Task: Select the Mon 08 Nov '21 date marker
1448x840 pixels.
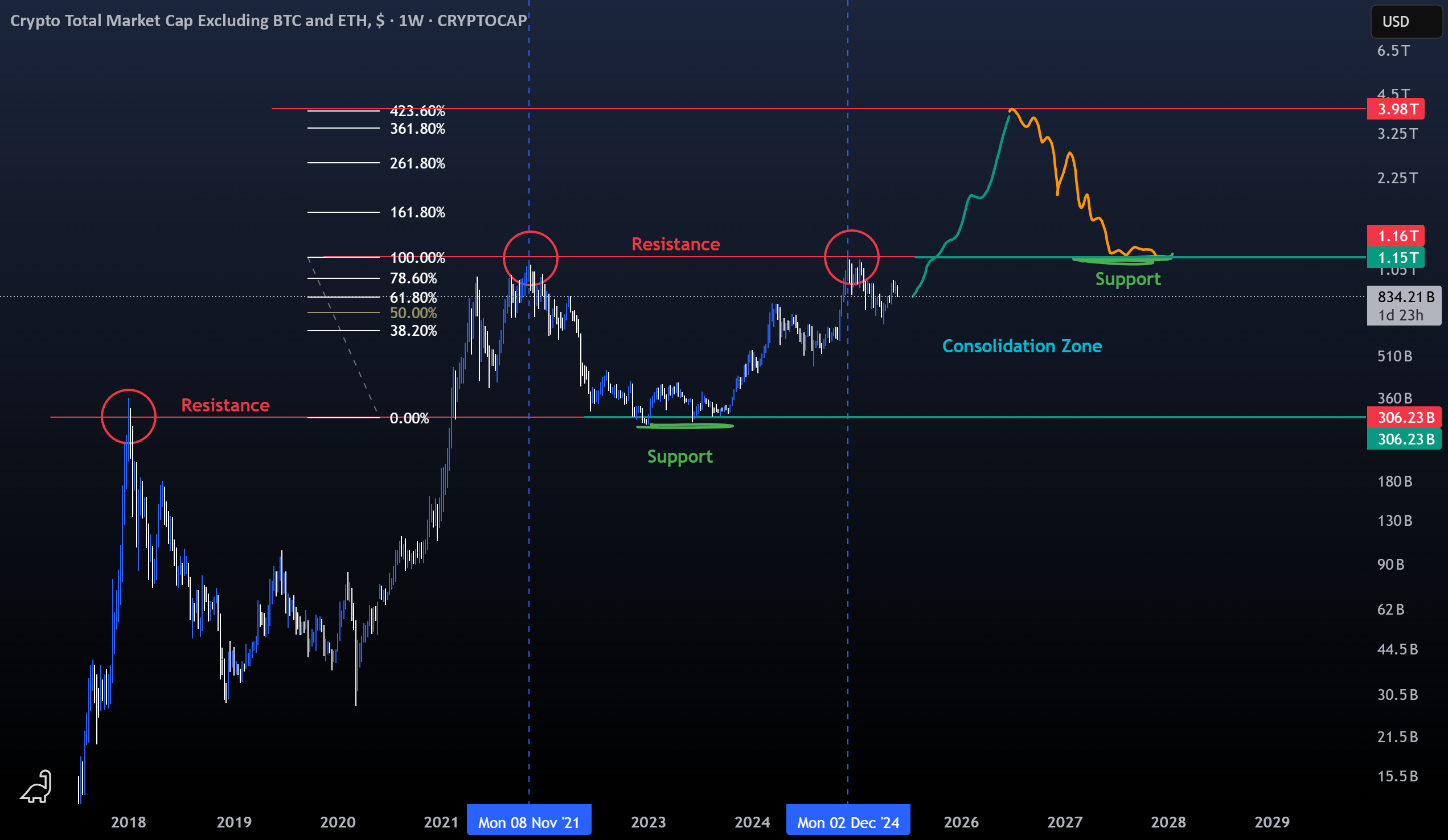Action: 528,822
